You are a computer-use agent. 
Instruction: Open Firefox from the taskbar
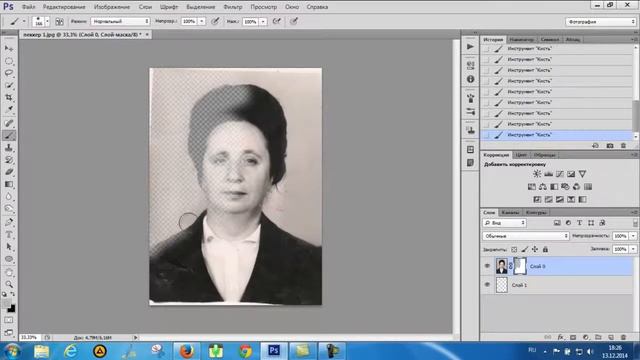click(187, 351)
